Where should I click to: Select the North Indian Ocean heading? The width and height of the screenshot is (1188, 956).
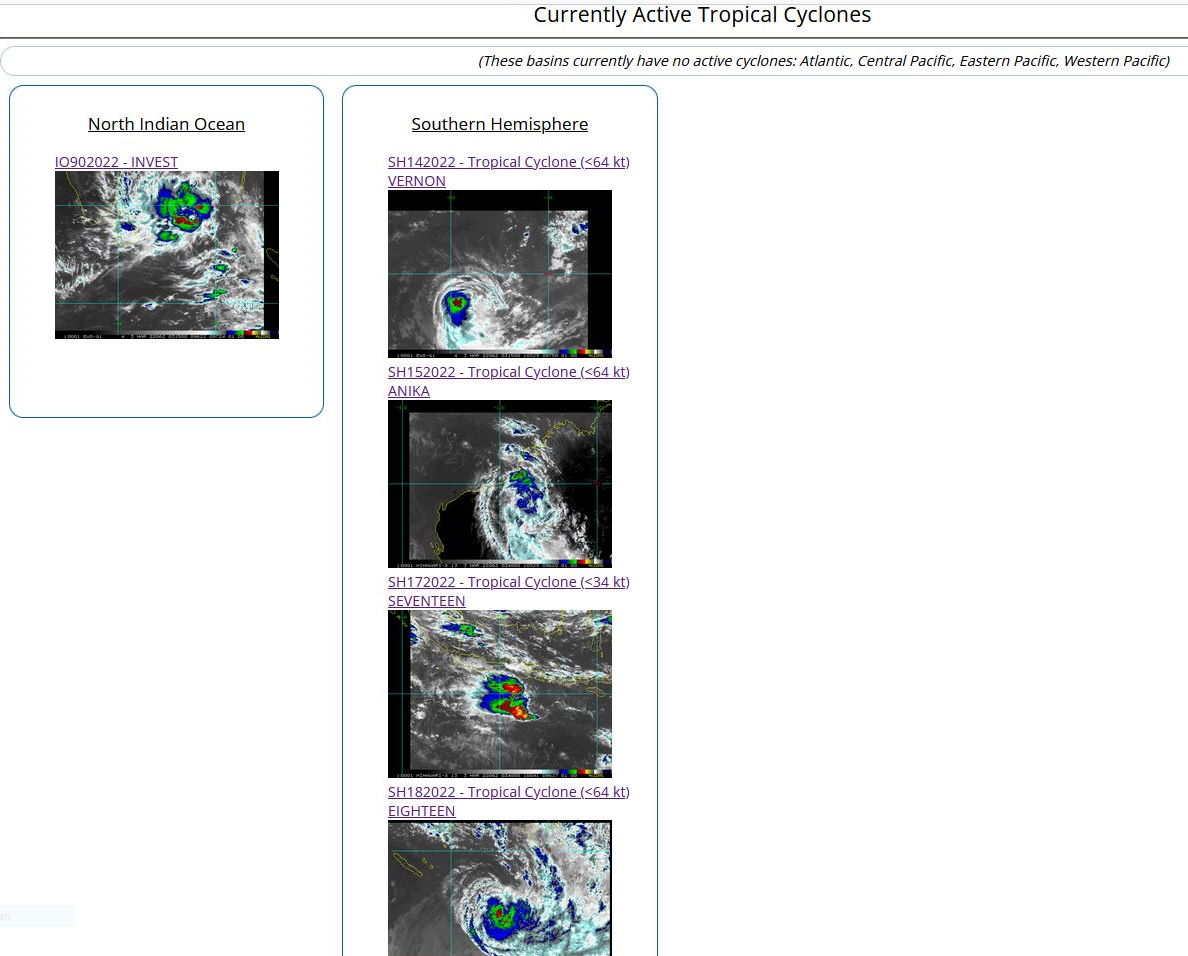(166, 124)
